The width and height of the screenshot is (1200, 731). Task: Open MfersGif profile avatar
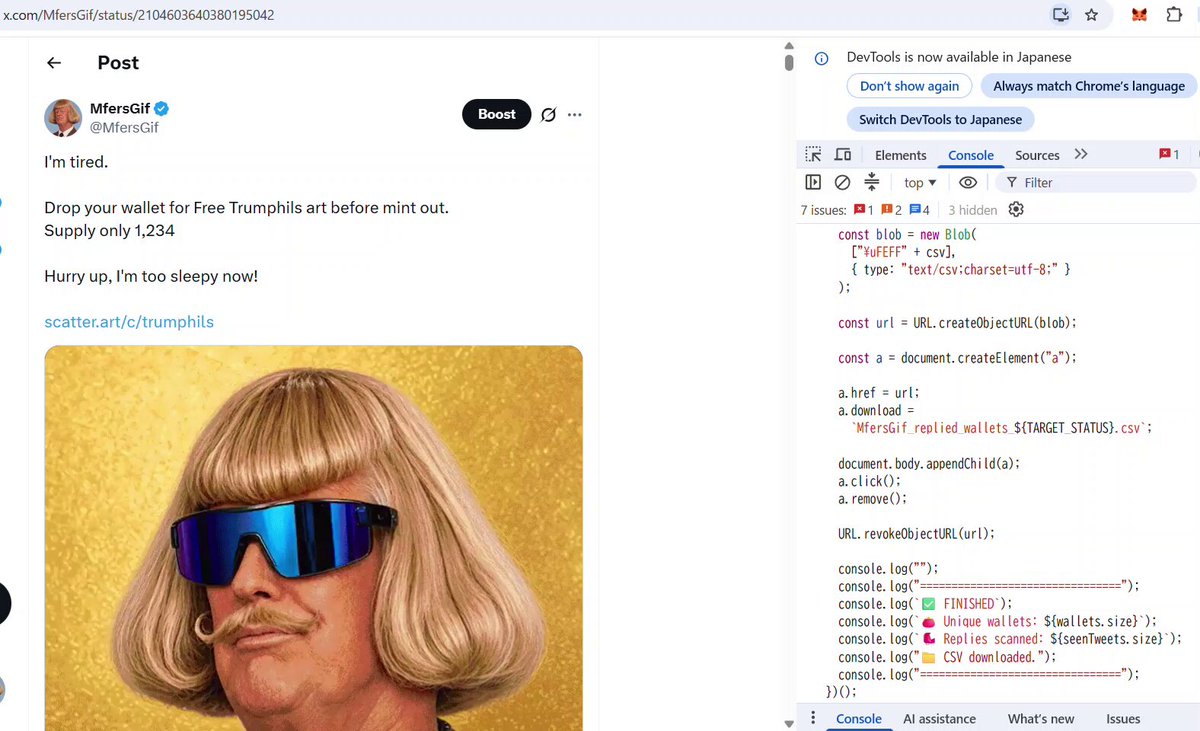point(63,118)
